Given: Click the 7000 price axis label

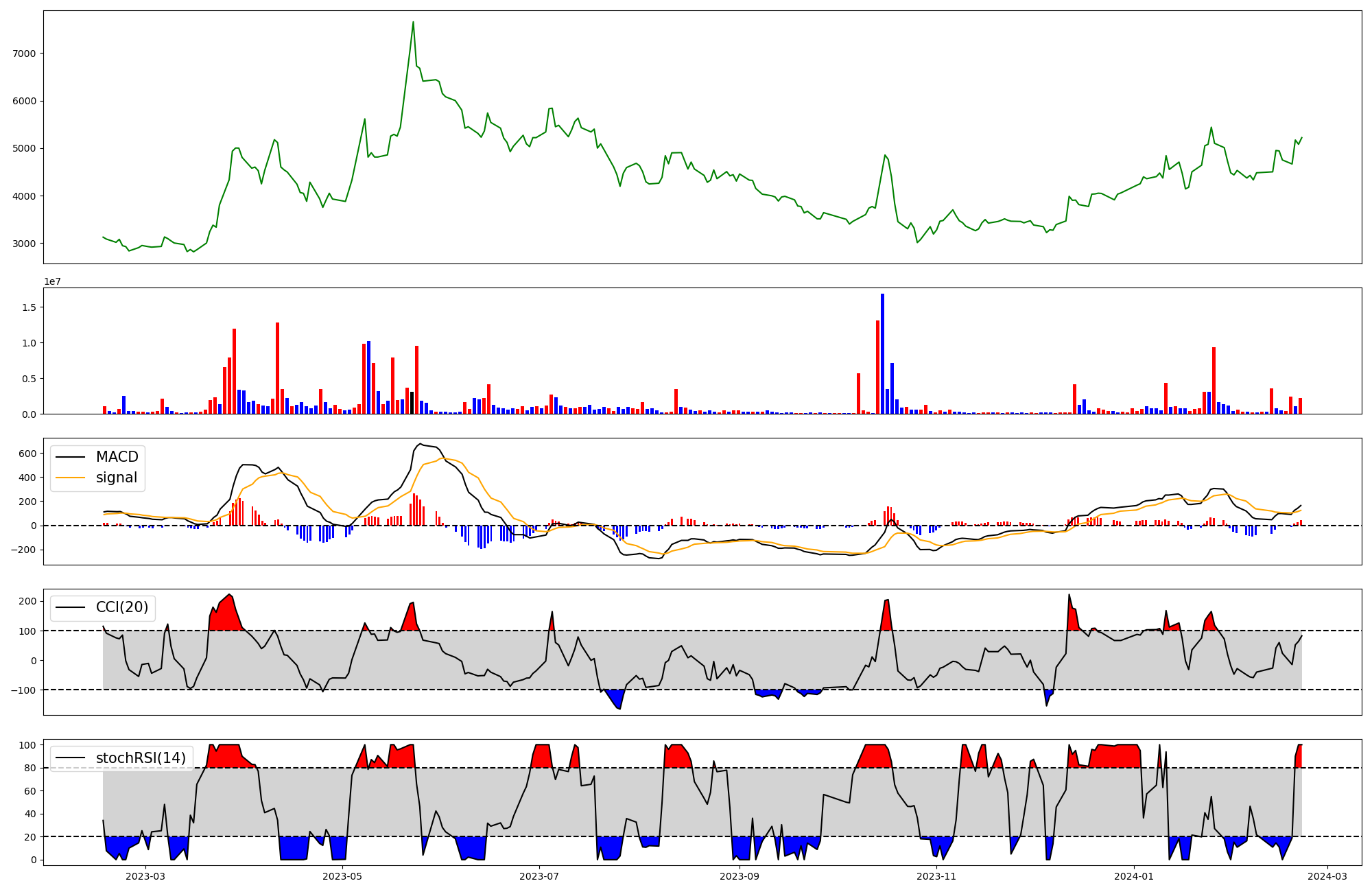Looking at the screenshot, I should (x=24, y=54).
